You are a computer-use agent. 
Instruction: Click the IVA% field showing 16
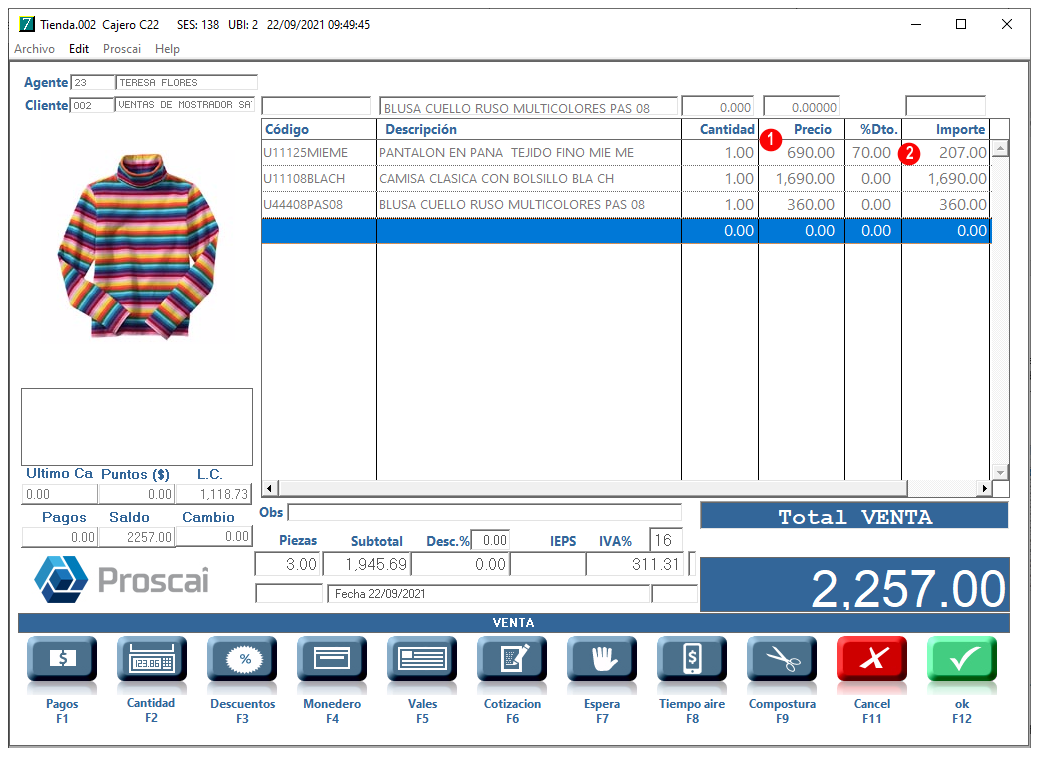665,540
